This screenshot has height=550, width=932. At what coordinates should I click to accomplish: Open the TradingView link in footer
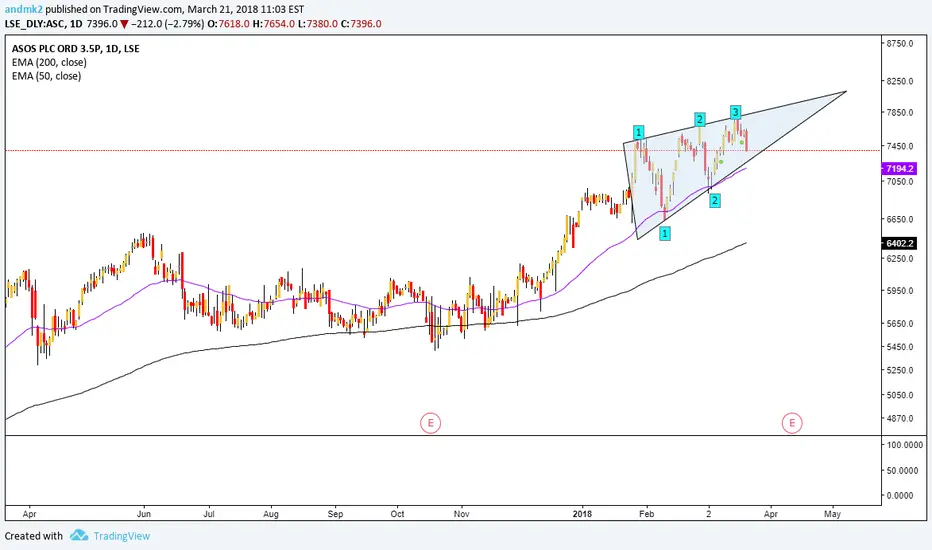click(x=122, y=536)
